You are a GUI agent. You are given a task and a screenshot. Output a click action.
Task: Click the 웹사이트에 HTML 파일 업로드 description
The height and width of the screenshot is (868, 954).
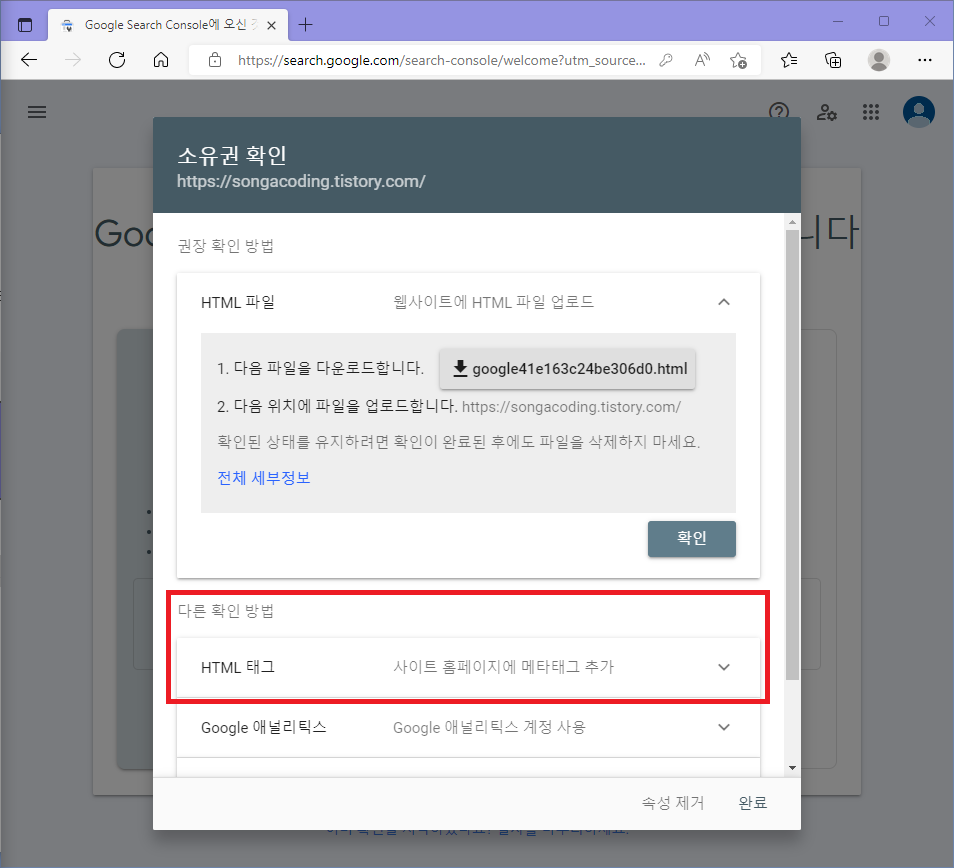493,302
